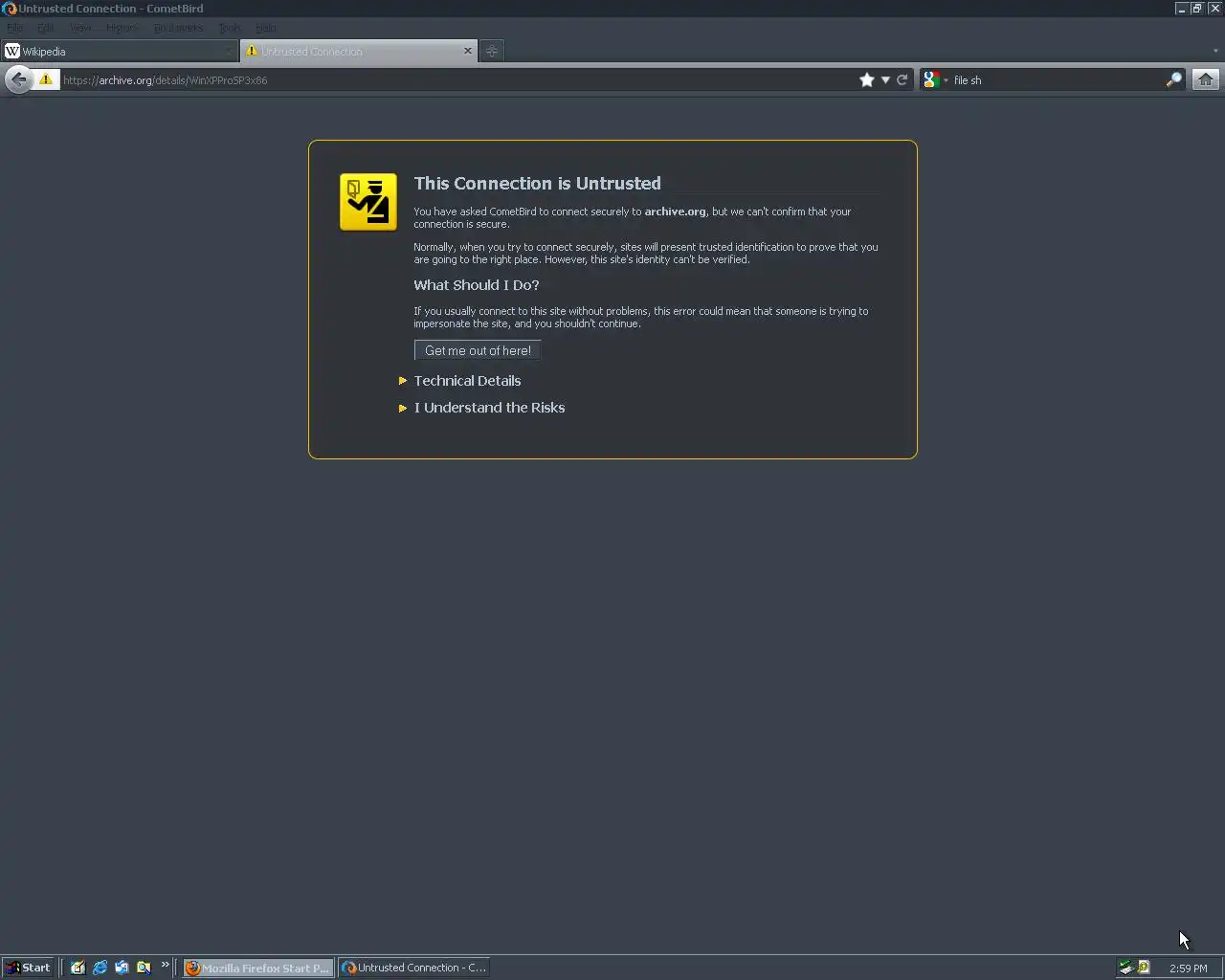Screen dimensions: 1225x980
Task: Bookmark this page with the star icon
Action: [867, 80]
